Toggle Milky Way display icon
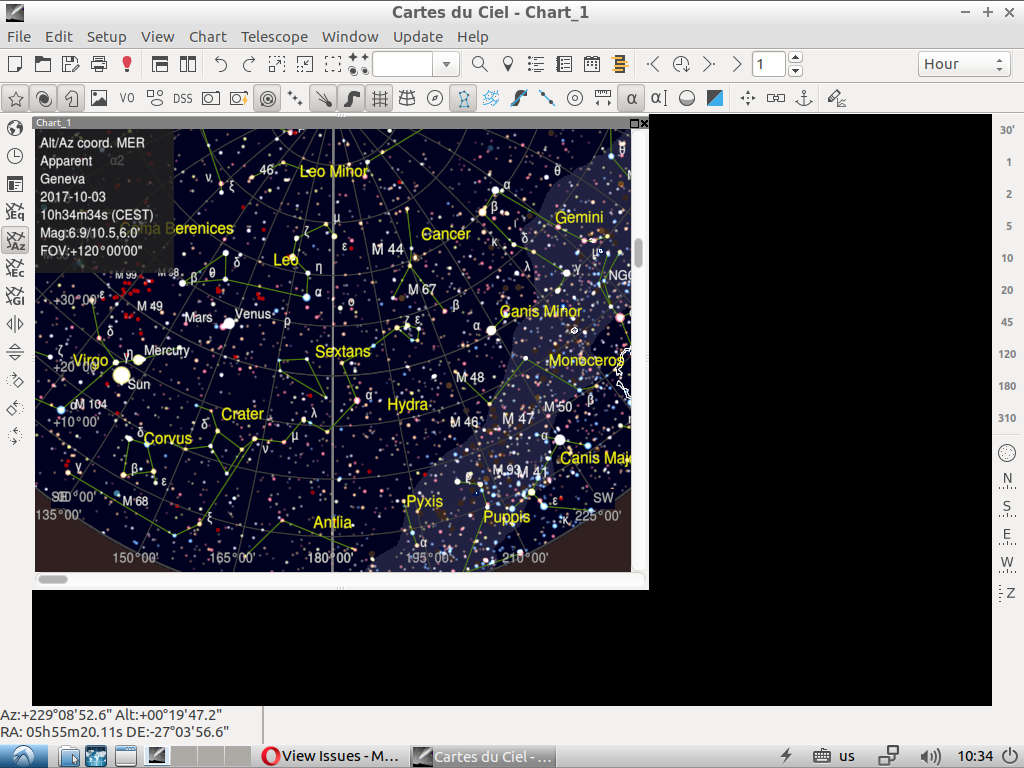 (x=351, y=99)
